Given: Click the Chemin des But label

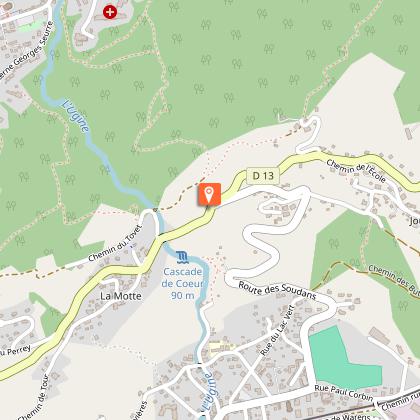Looking at the screenshot, I should tap(394, 280).
